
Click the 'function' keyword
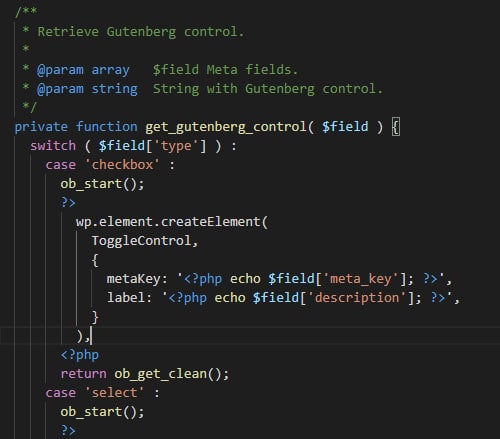click(106, 127)
